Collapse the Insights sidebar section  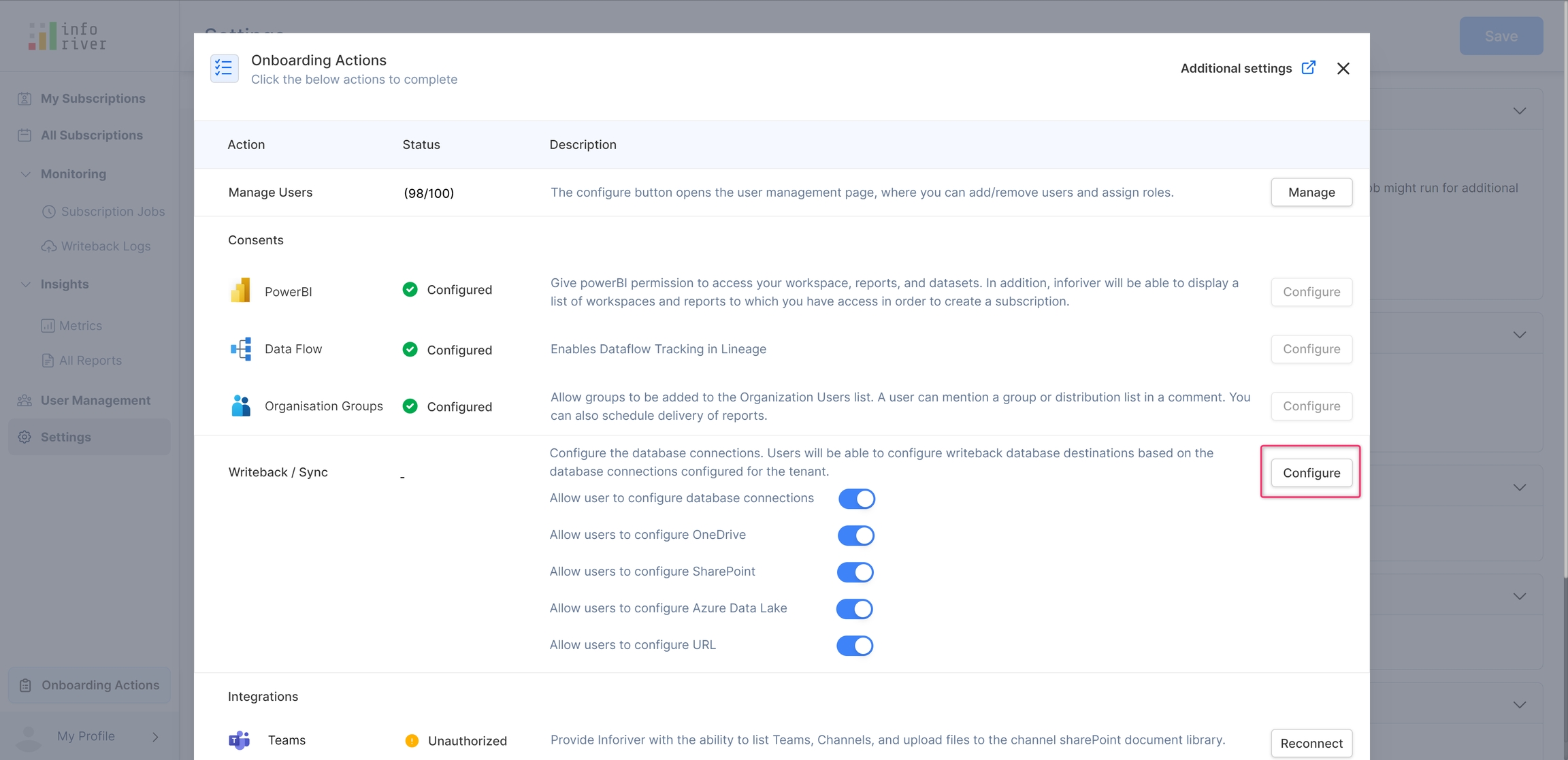click(26, 284)
